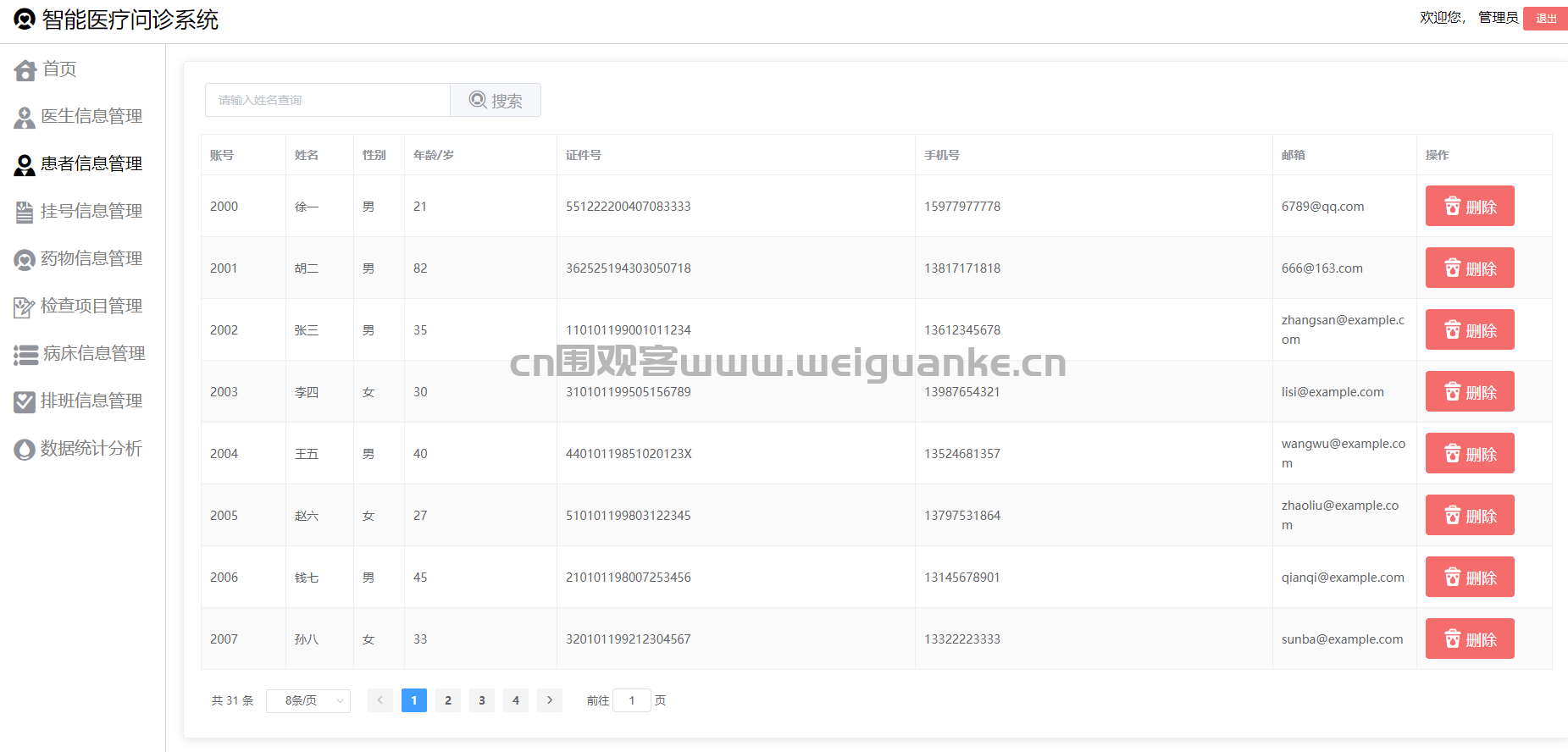The width and height of the screenshot is (1568, 752).
Task: Click the list icon for 病床信息管理
Action: point(25,355)
